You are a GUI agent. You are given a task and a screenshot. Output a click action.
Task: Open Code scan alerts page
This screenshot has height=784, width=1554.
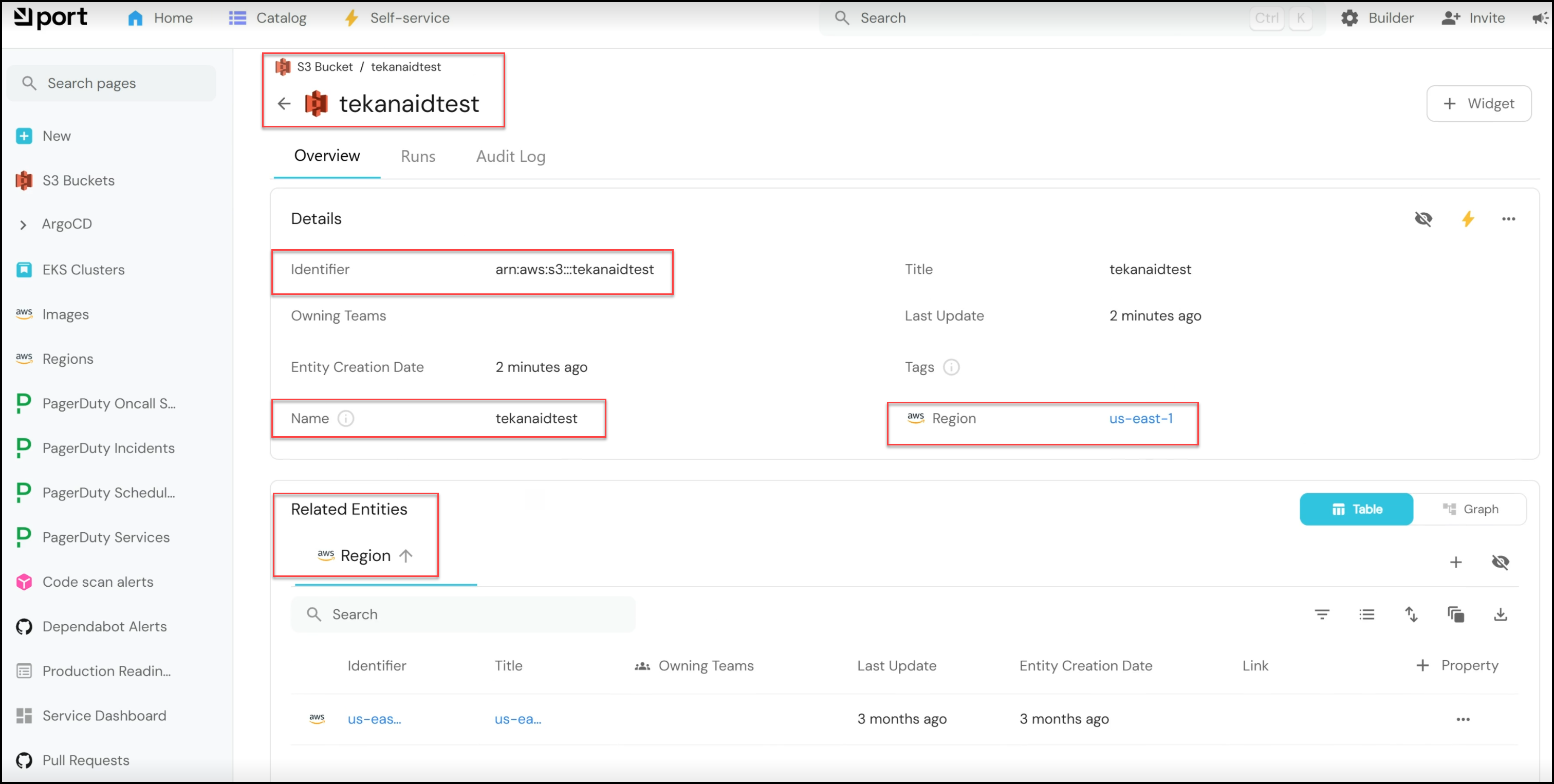pos(84,582)
